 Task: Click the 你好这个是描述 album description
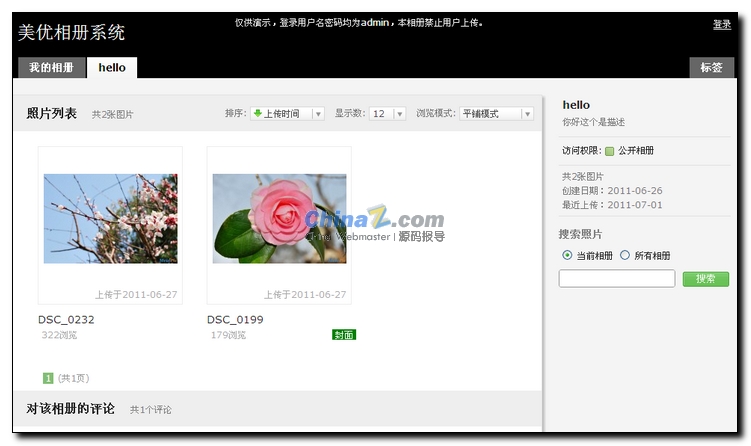(x=593, y=122)
